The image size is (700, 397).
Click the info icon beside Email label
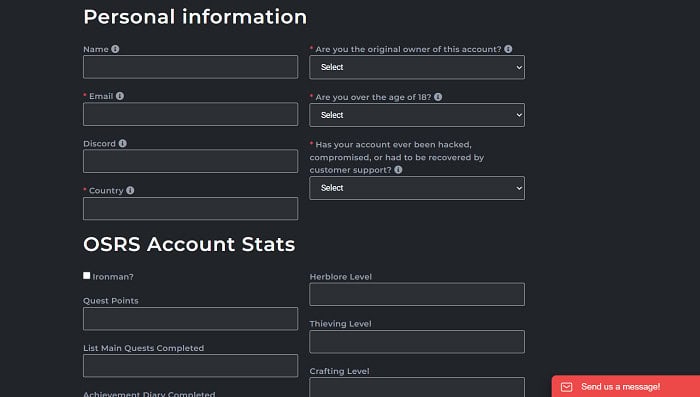[x=120, y=96]
